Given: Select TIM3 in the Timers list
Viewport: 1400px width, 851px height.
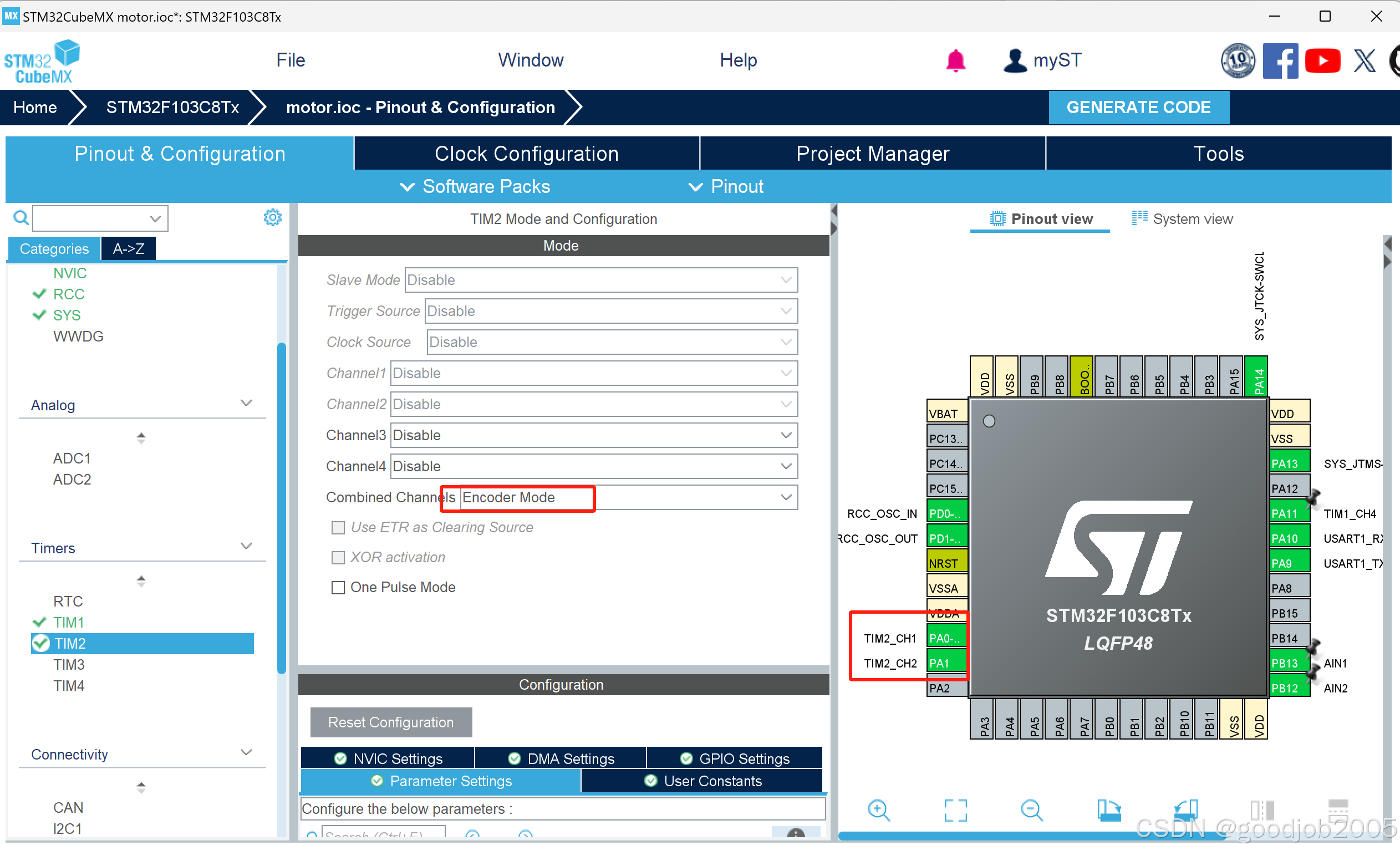Looking at the screenshot, I should (x=69, y=665).
